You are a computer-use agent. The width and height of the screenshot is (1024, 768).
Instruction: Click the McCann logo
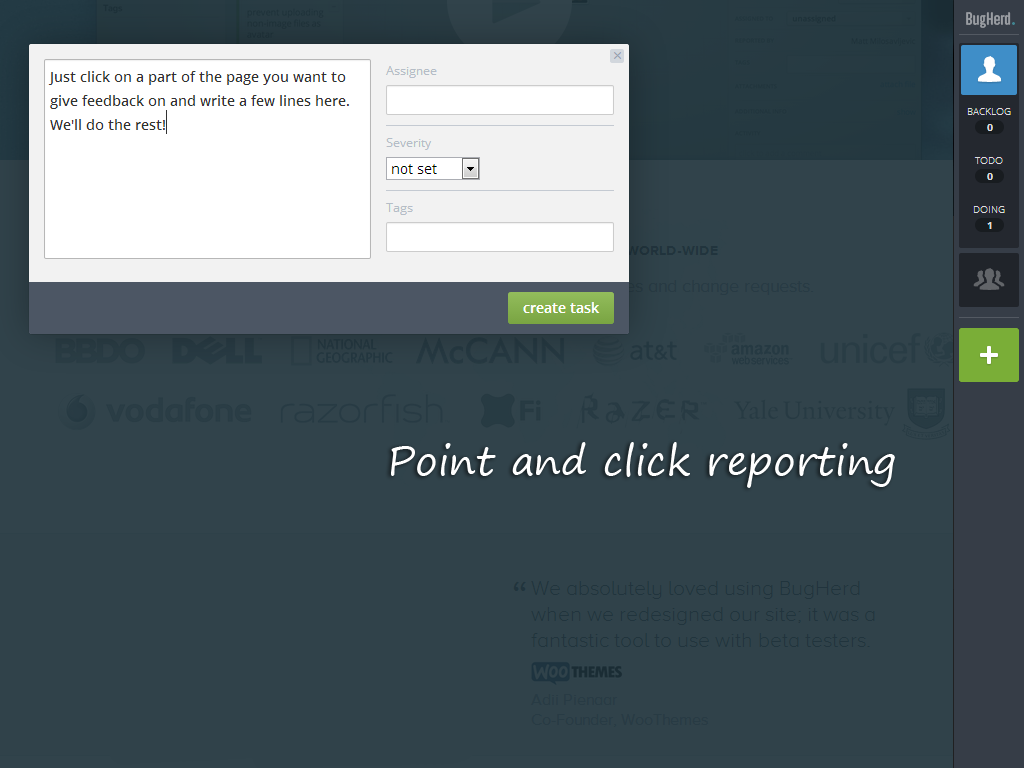point(490,351)
